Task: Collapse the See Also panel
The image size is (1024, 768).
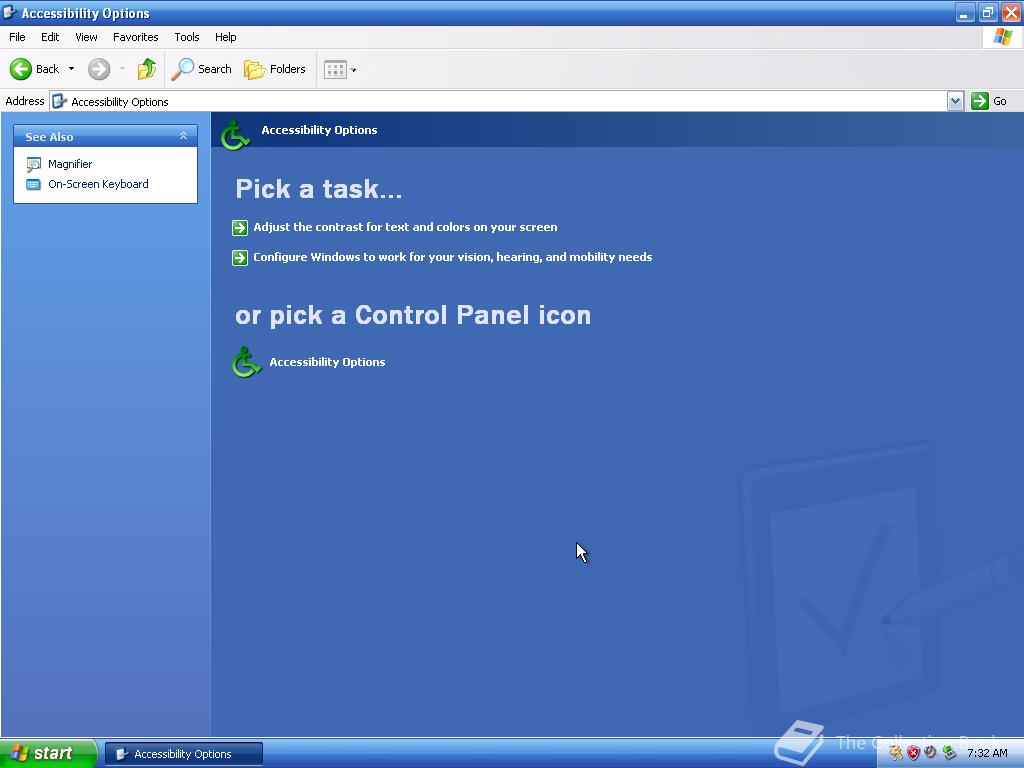Action: 184,136
